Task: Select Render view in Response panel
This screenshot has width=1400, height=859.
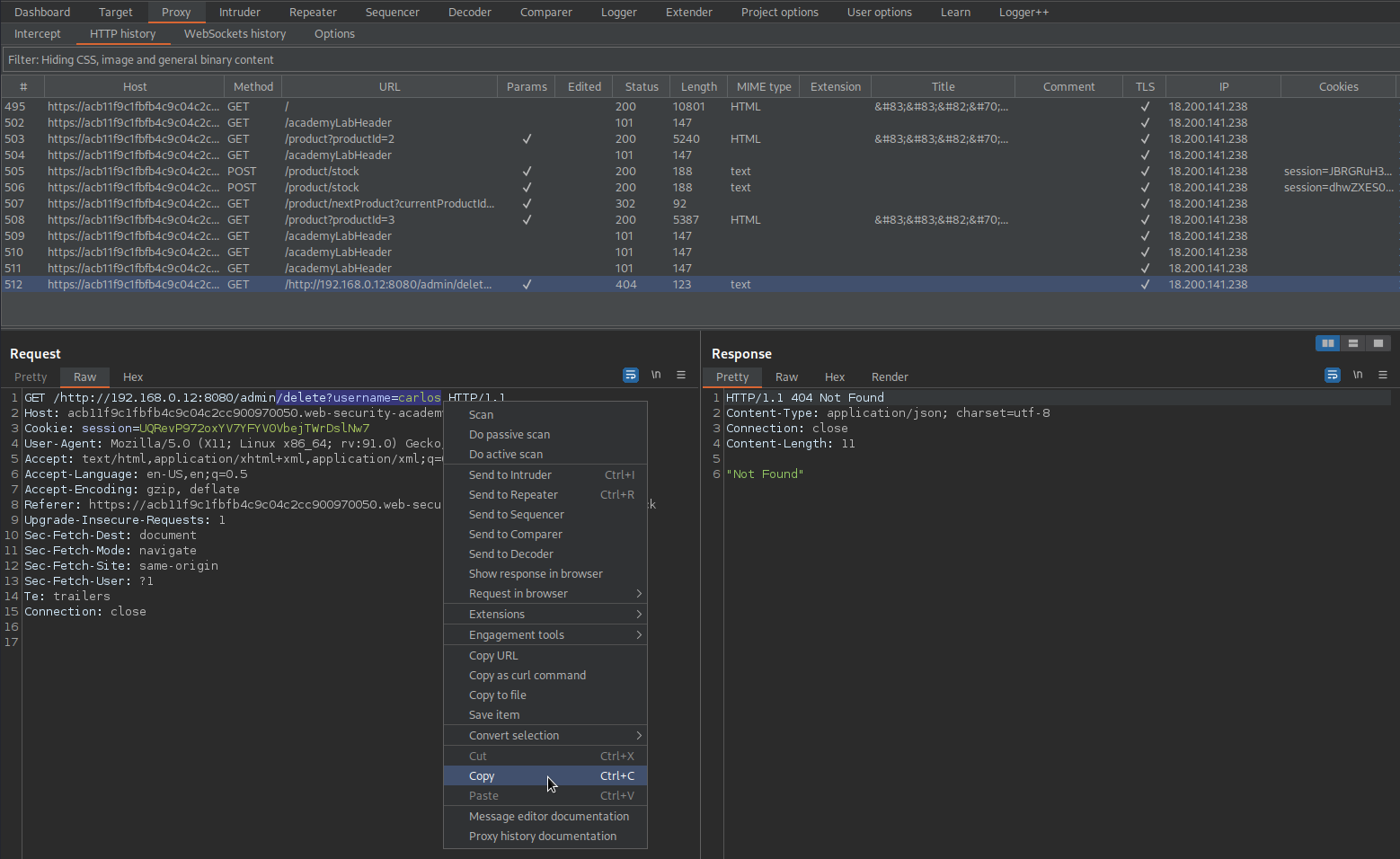Action: (890, 376)
